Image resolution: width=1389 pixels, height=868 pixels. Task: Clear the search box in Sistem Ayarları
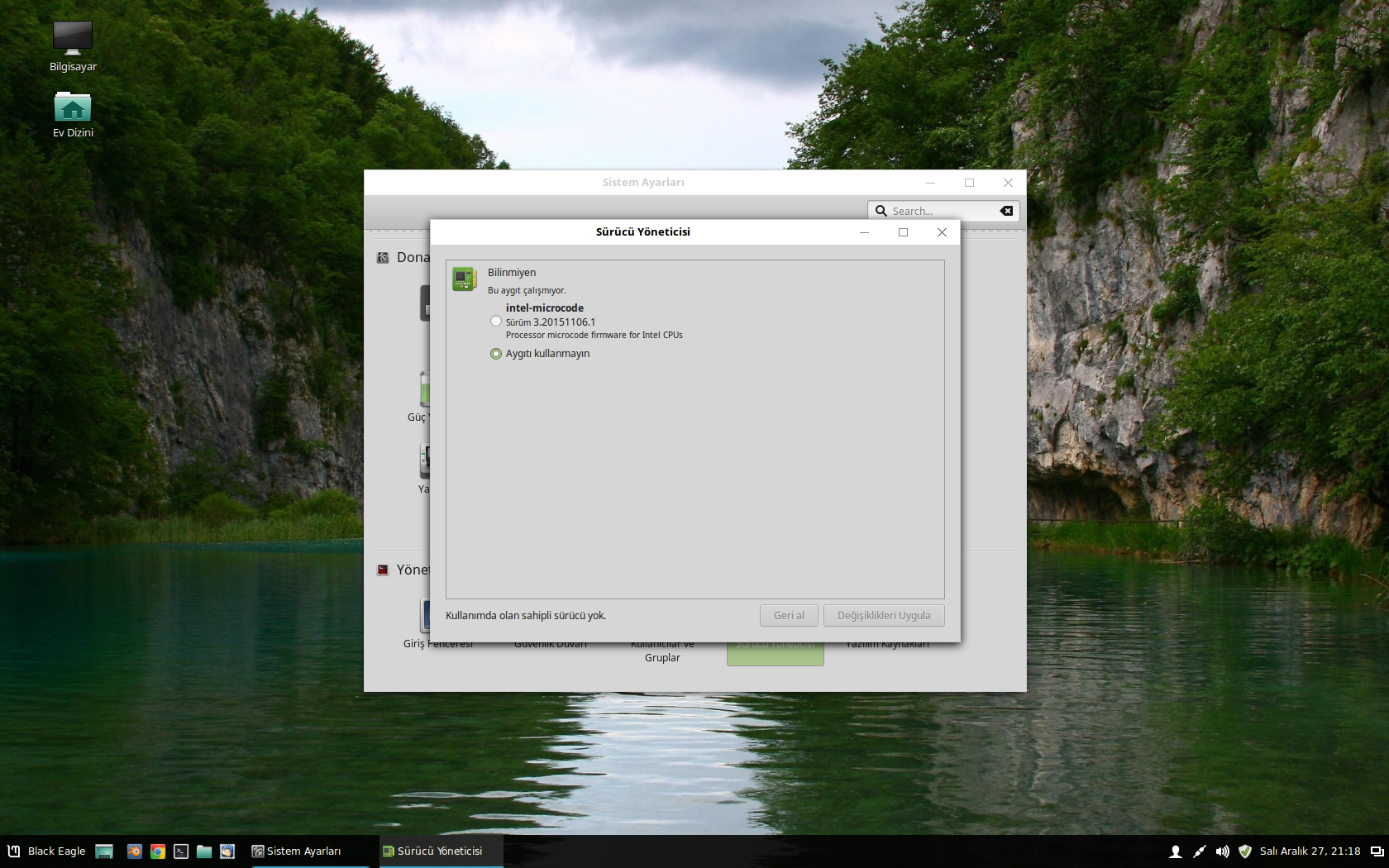(x=1006, y=211)
